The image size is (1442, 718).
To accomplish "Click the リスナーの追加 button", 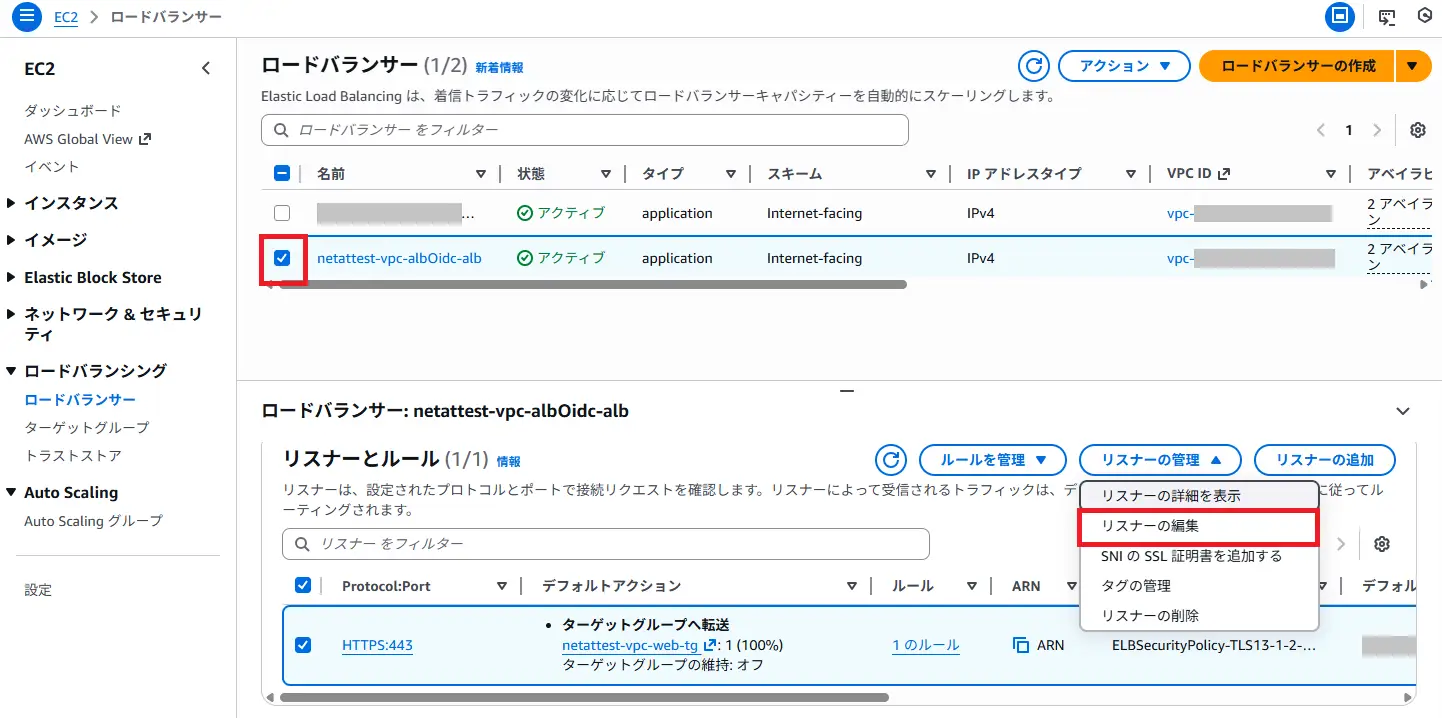I will (1324, 460).
